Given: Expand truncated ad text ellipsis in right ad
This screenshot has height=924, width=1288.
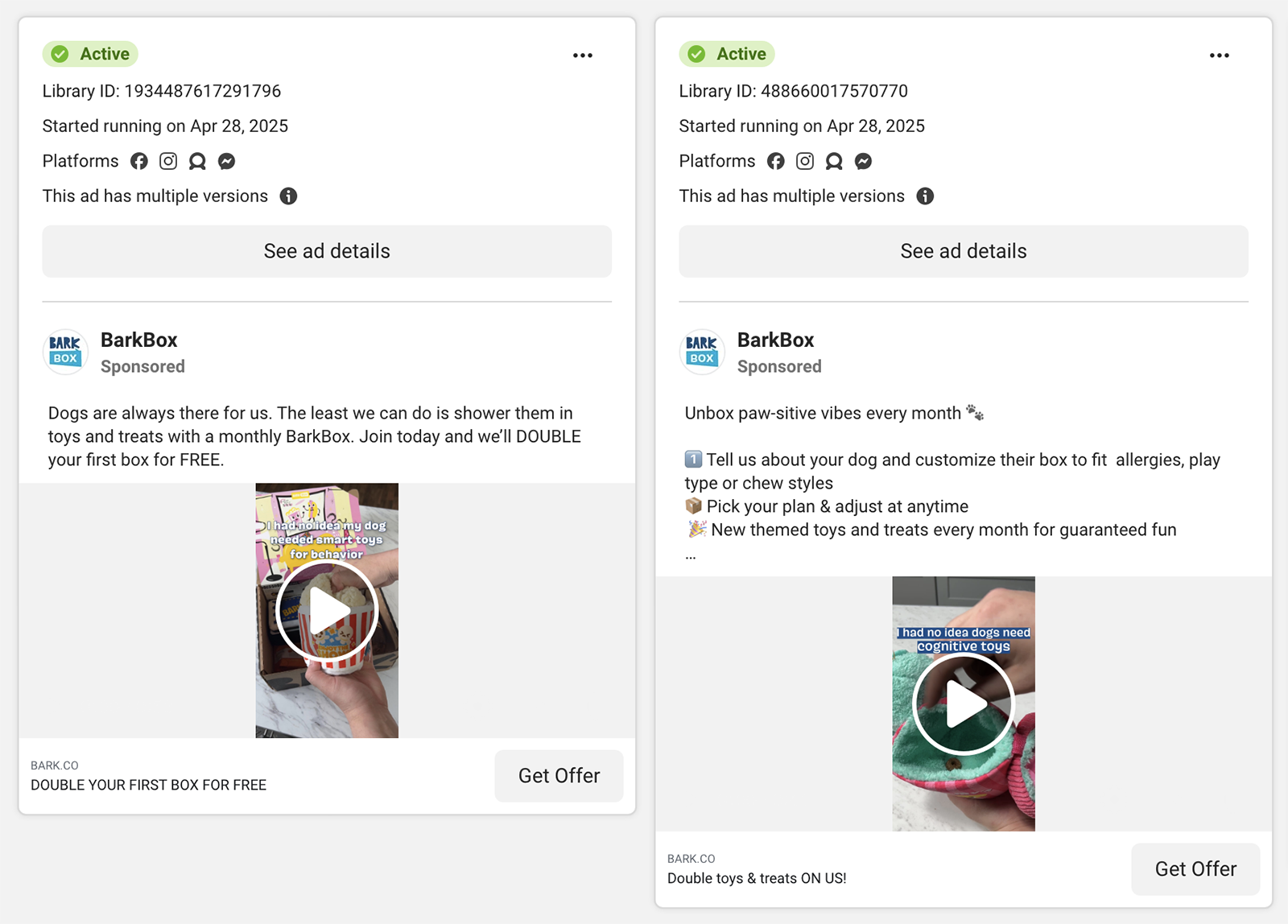Looking at the screenshot, I should [x=691, y=555].
